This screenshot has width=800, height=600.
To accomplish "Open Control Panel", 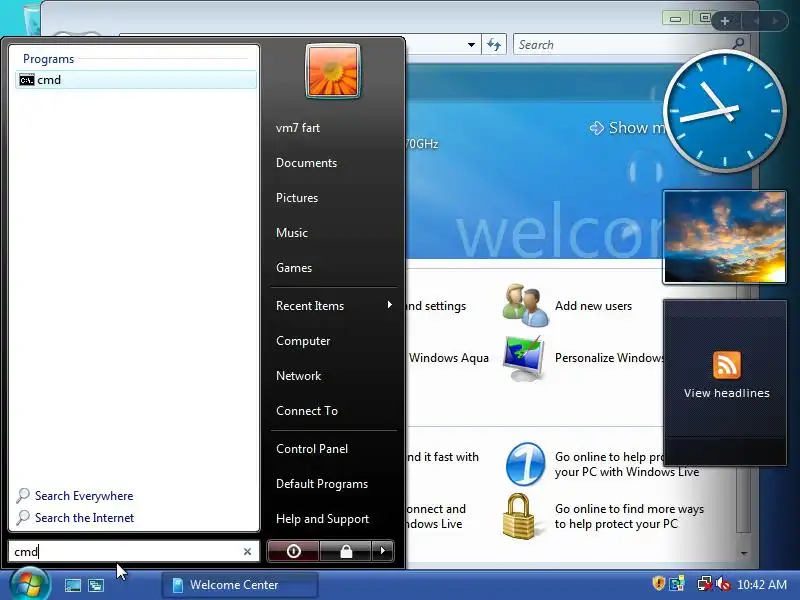I will tap(312, 448).
